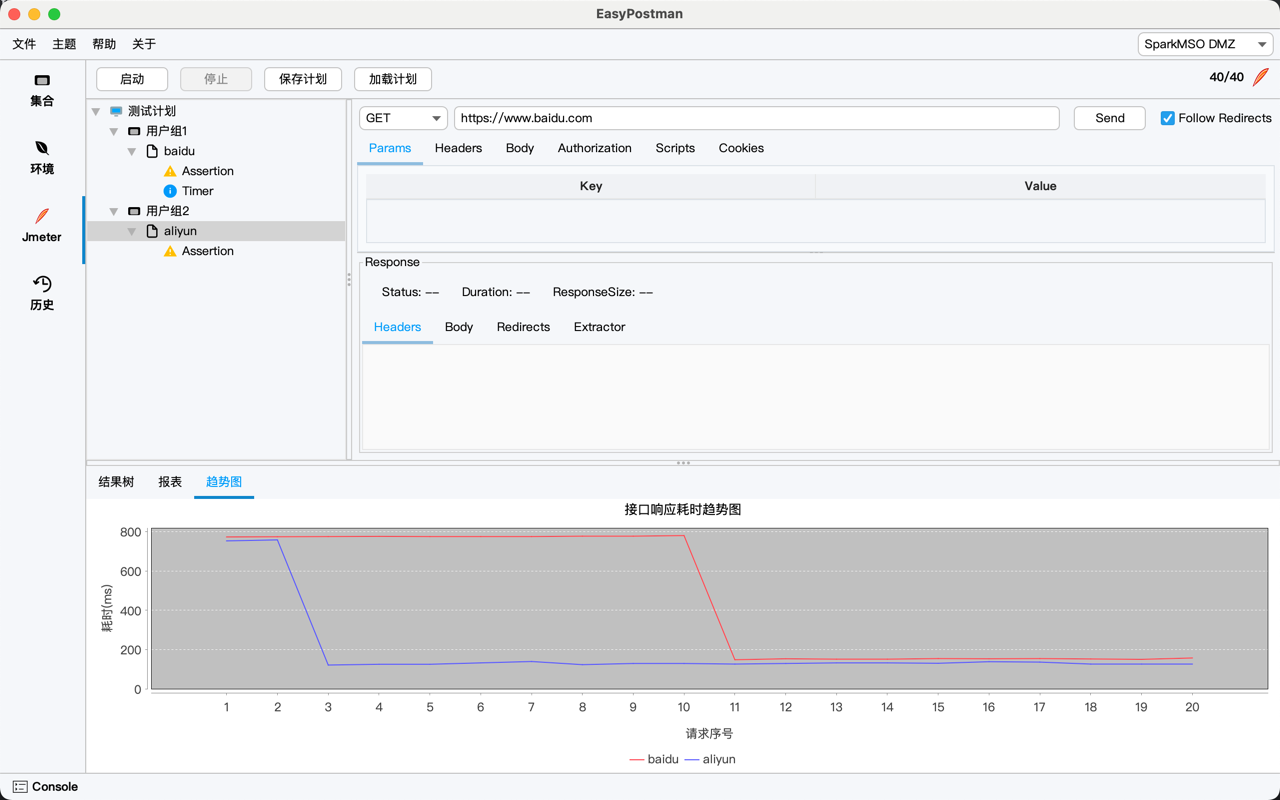
Task: Click the Key column header
Action: tap(591, 186)
